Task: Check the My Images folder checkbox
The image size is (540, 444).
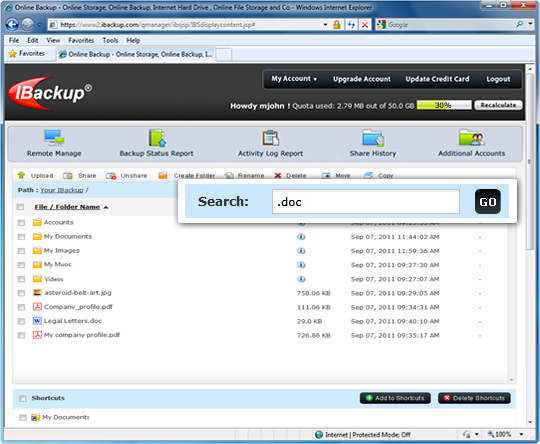Action: click(x=21, y=251)
